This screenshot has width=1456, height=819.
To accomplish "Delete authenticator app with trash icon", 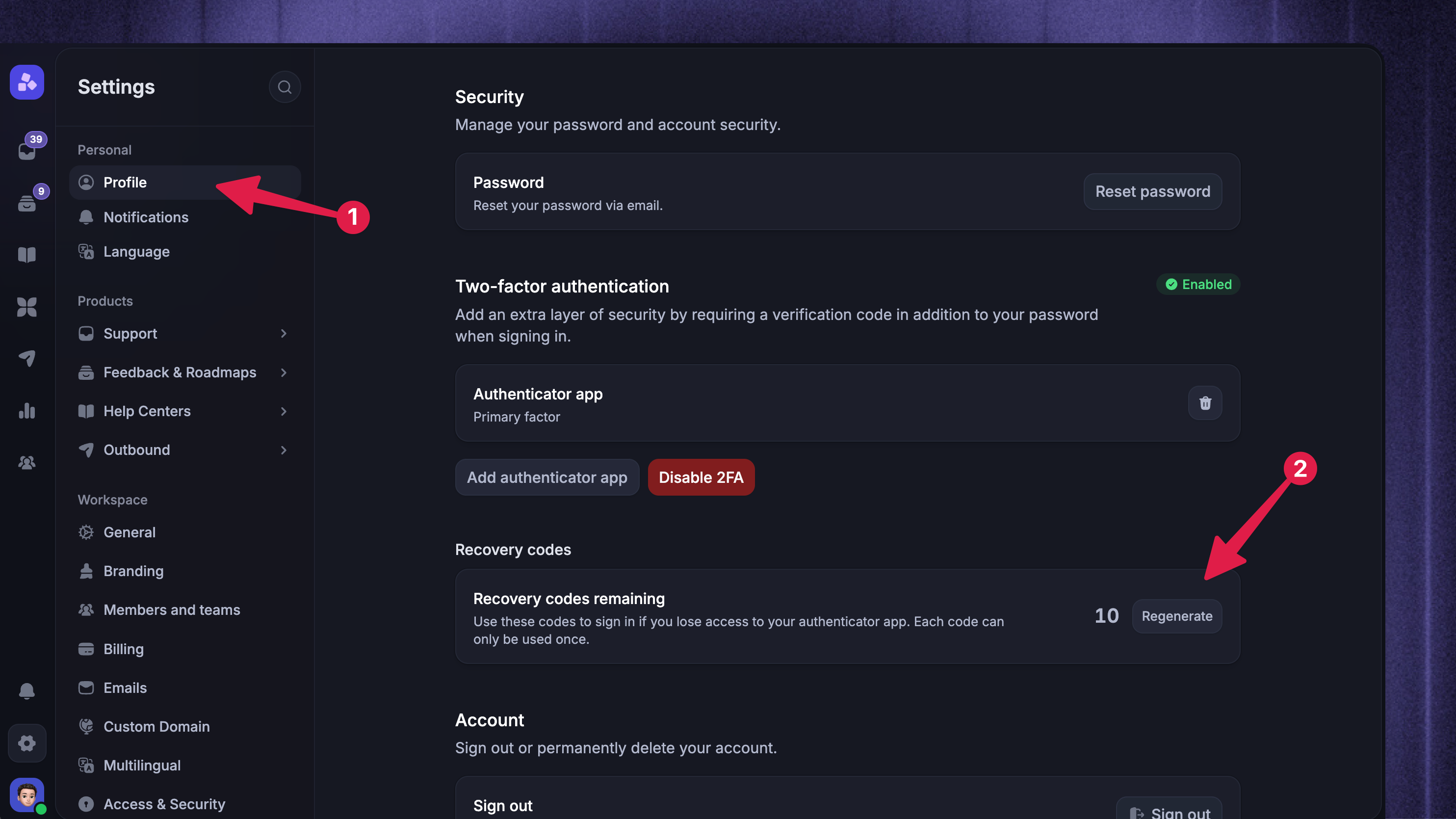I will click(1205, 402).
